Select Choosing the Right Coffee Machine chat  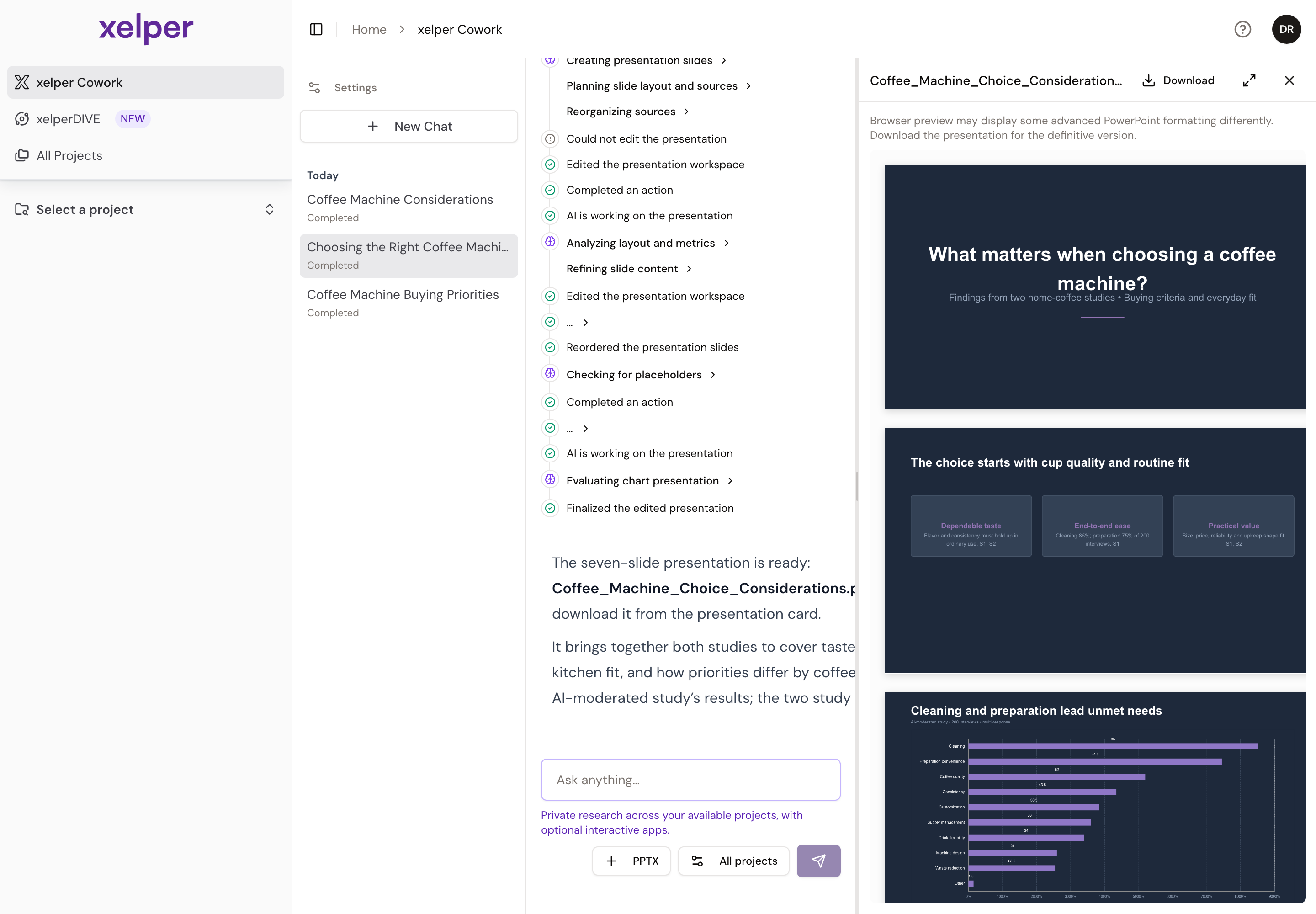click(x=409, y=255)
